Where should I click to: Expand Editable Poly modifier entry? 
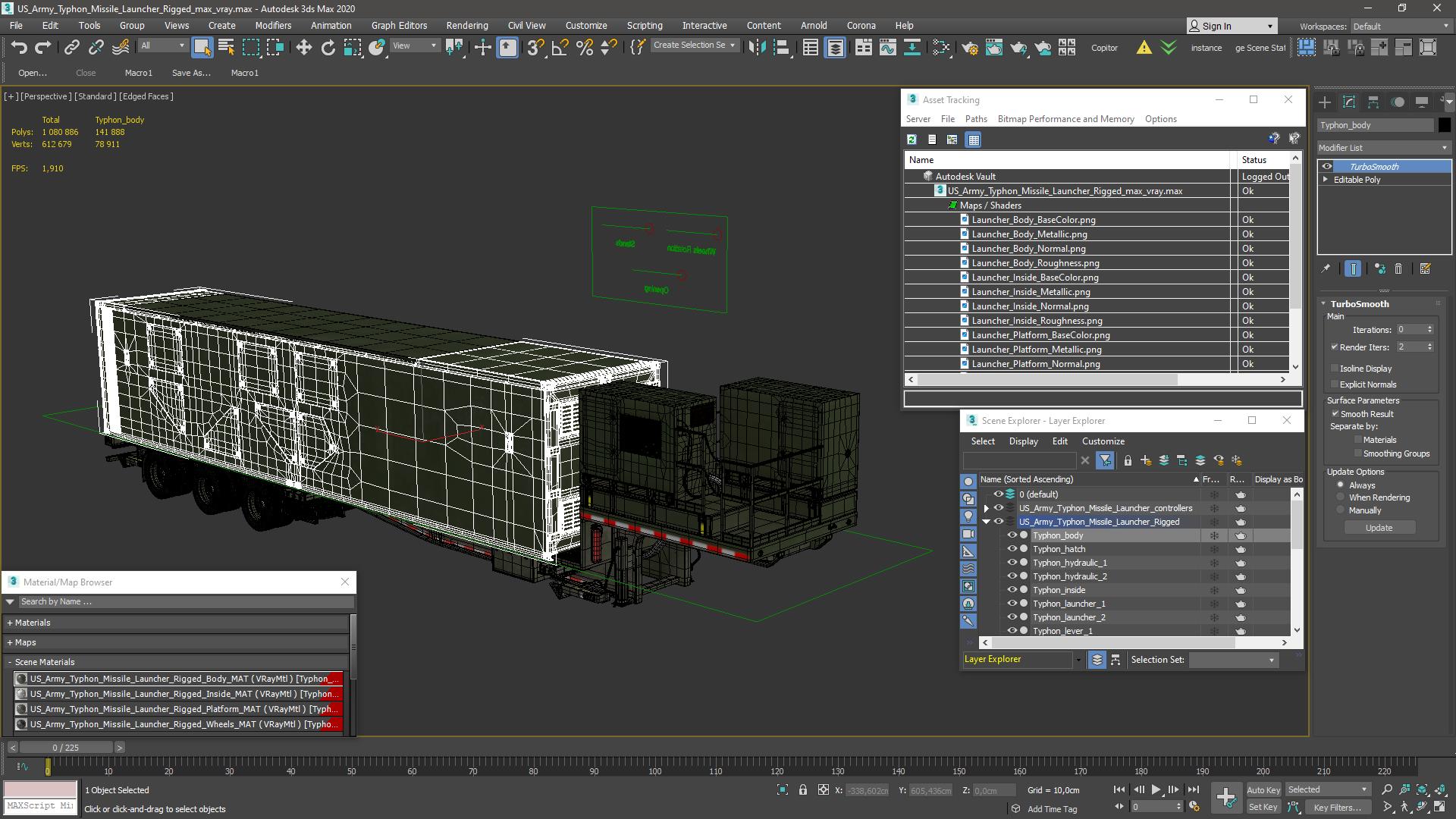1326,180
